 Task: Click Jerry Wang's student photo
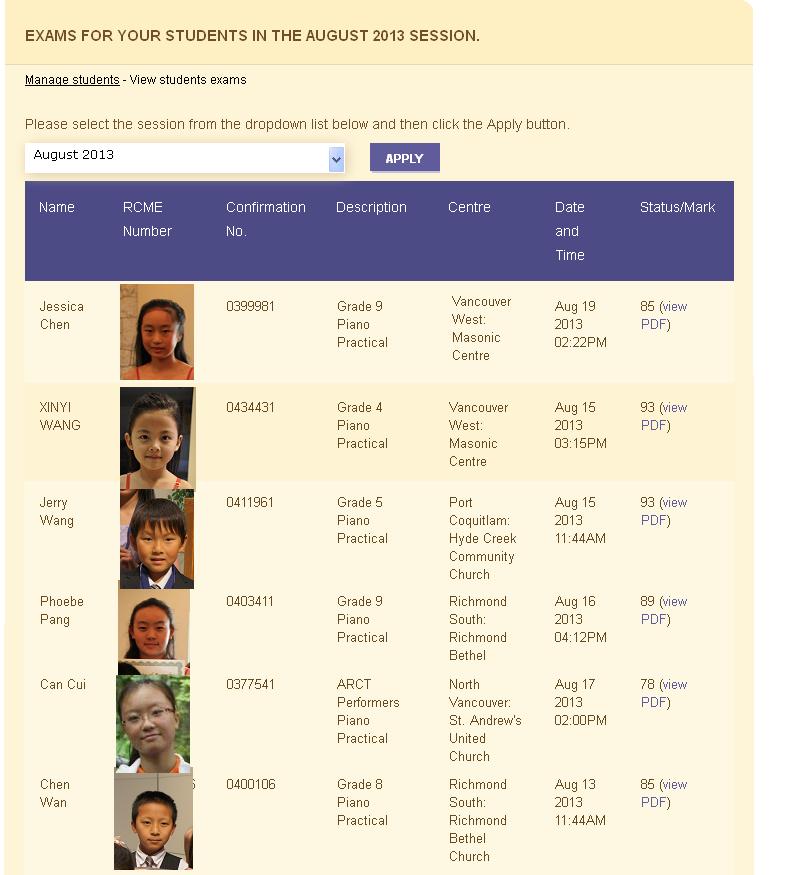(157, 538)
